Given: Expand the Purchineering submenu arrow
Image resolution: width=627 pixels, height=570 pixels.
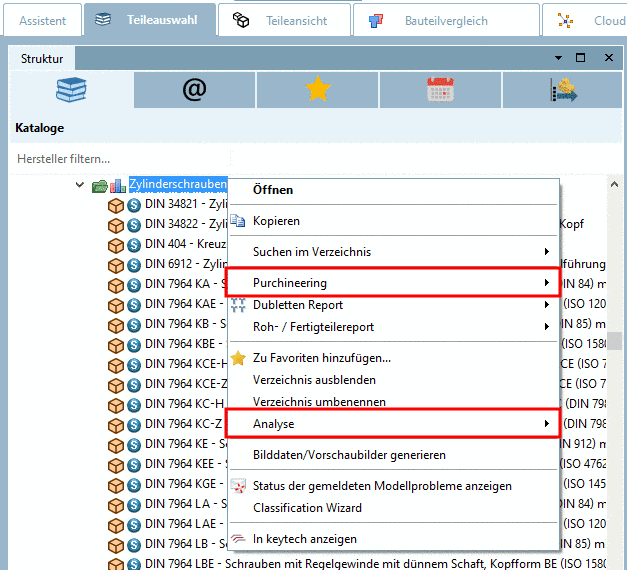Looking at the screenshot, I should click(x=547, y=283).
